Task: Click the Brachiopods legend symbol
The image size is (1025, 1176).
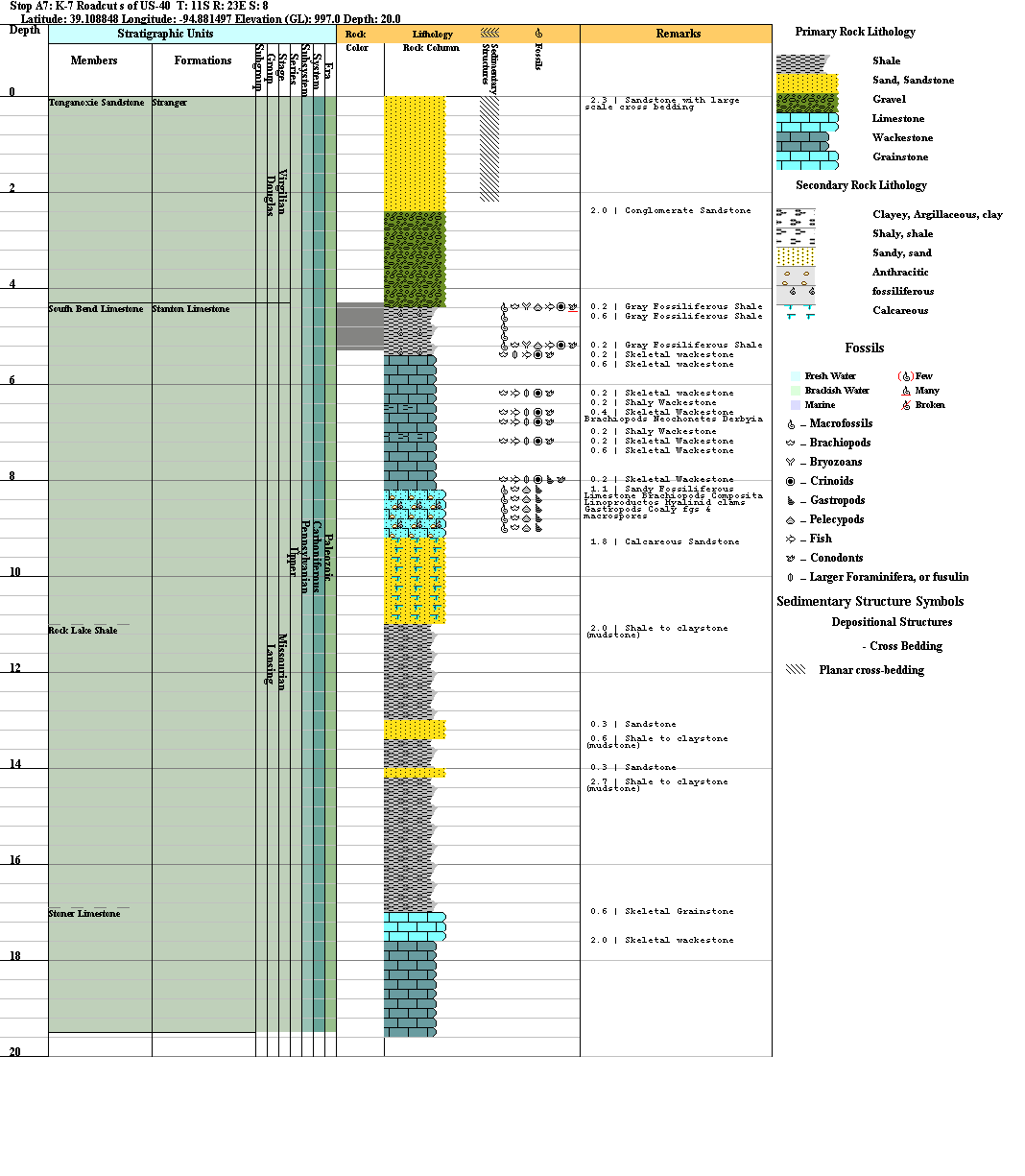Action: click(791, 444)
